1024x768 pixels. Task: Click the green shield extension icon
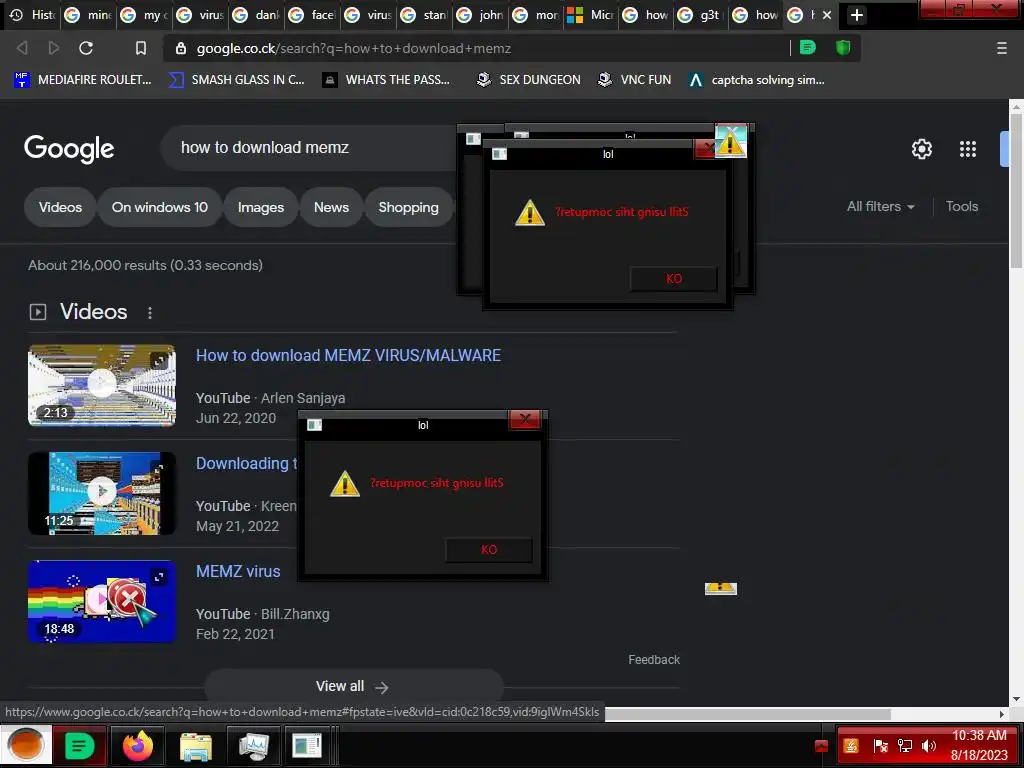843,48
